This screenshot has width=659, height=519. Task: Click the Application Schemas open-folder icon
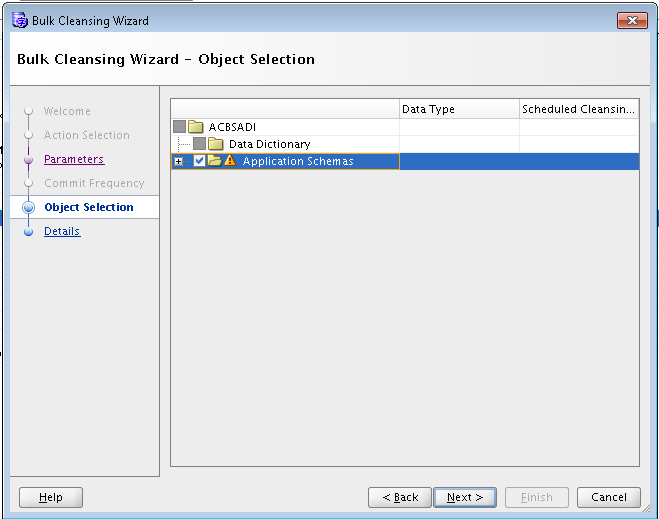tap(214, 161)
